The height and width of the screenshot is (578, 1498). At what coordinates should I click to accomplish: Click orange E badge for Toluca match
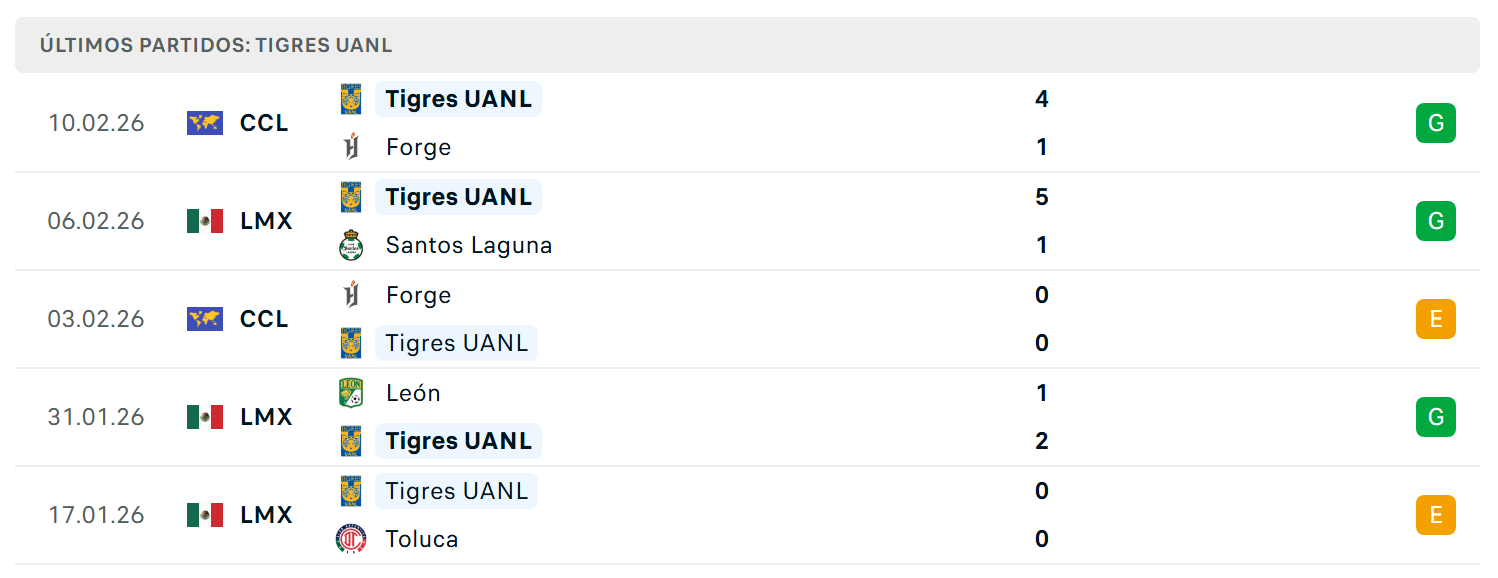pyautogui.click(x=1436, y=515)
